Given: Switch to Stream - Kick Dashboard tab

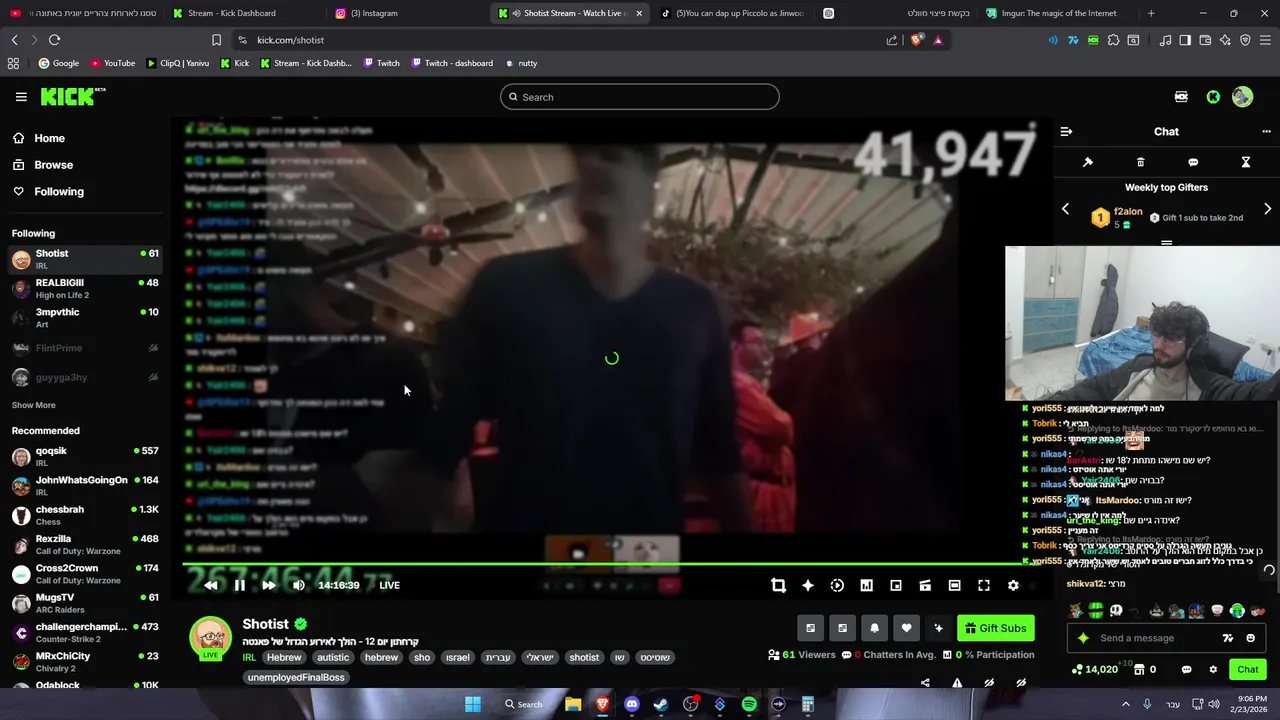Looking at the screenshot, I should click(x=232, y=13).
